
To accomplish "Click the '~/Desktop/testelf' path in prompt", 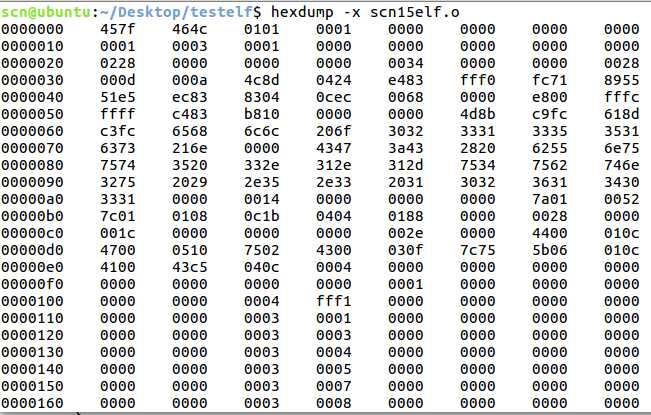I will click(175, 12).
